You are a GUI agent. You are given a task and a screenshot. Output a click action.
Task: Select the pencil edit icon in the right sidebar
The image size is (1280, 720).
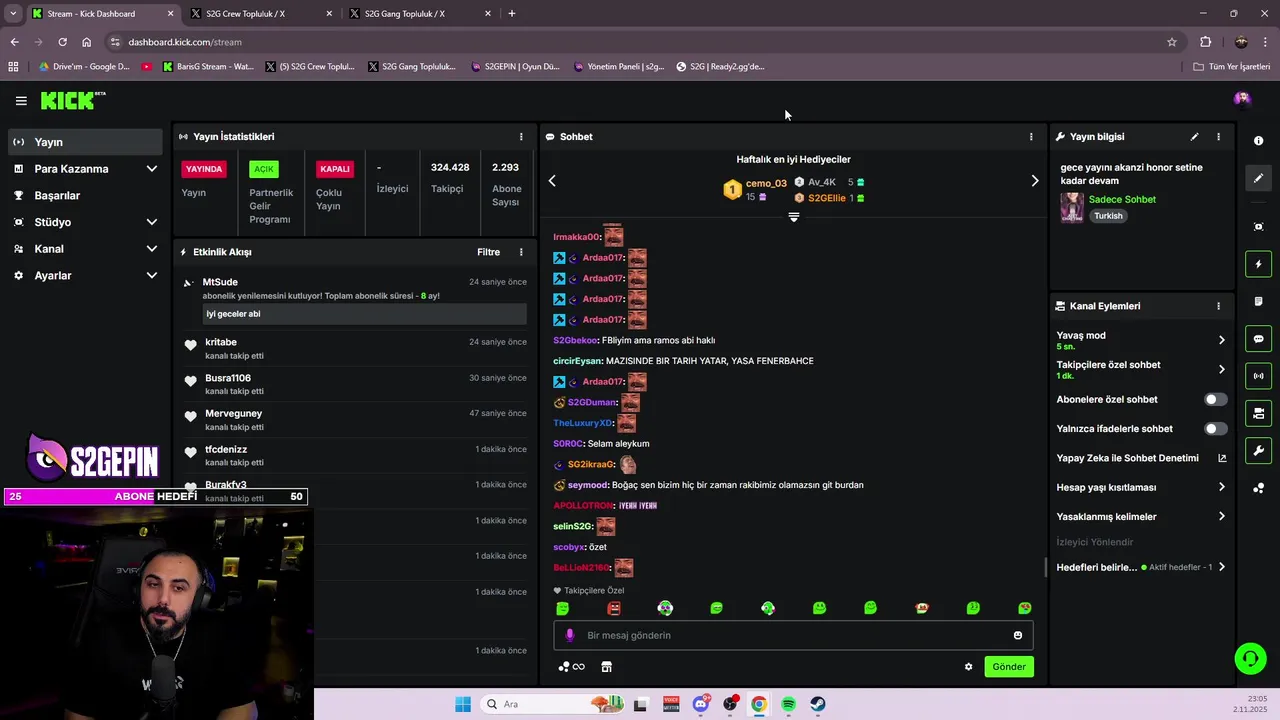coord(1259,178)
